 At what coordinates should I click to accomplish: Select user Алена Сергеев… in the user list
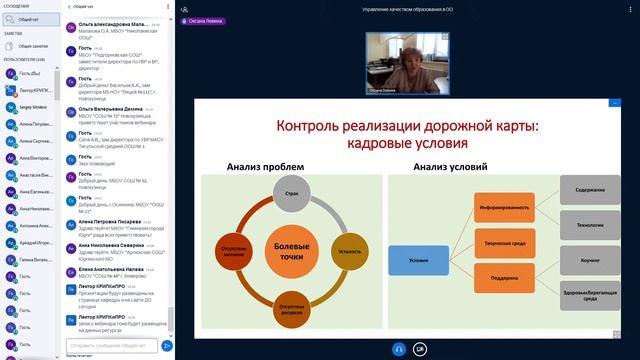(x=29, y=141)
